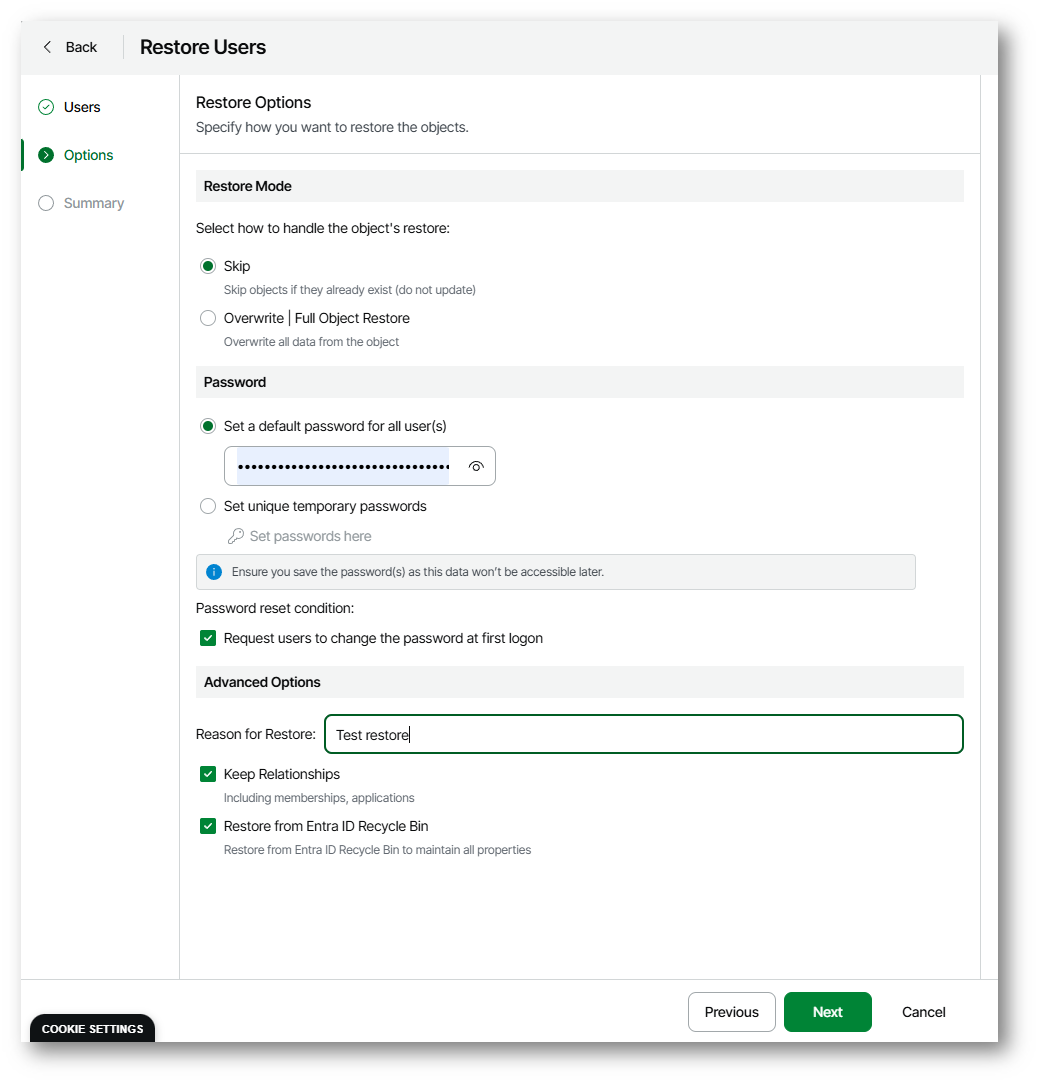The width and height of the screenshot is (1040, 1084).
Task: Toggle Request users to change password checkbox
Action: (208, 638)
